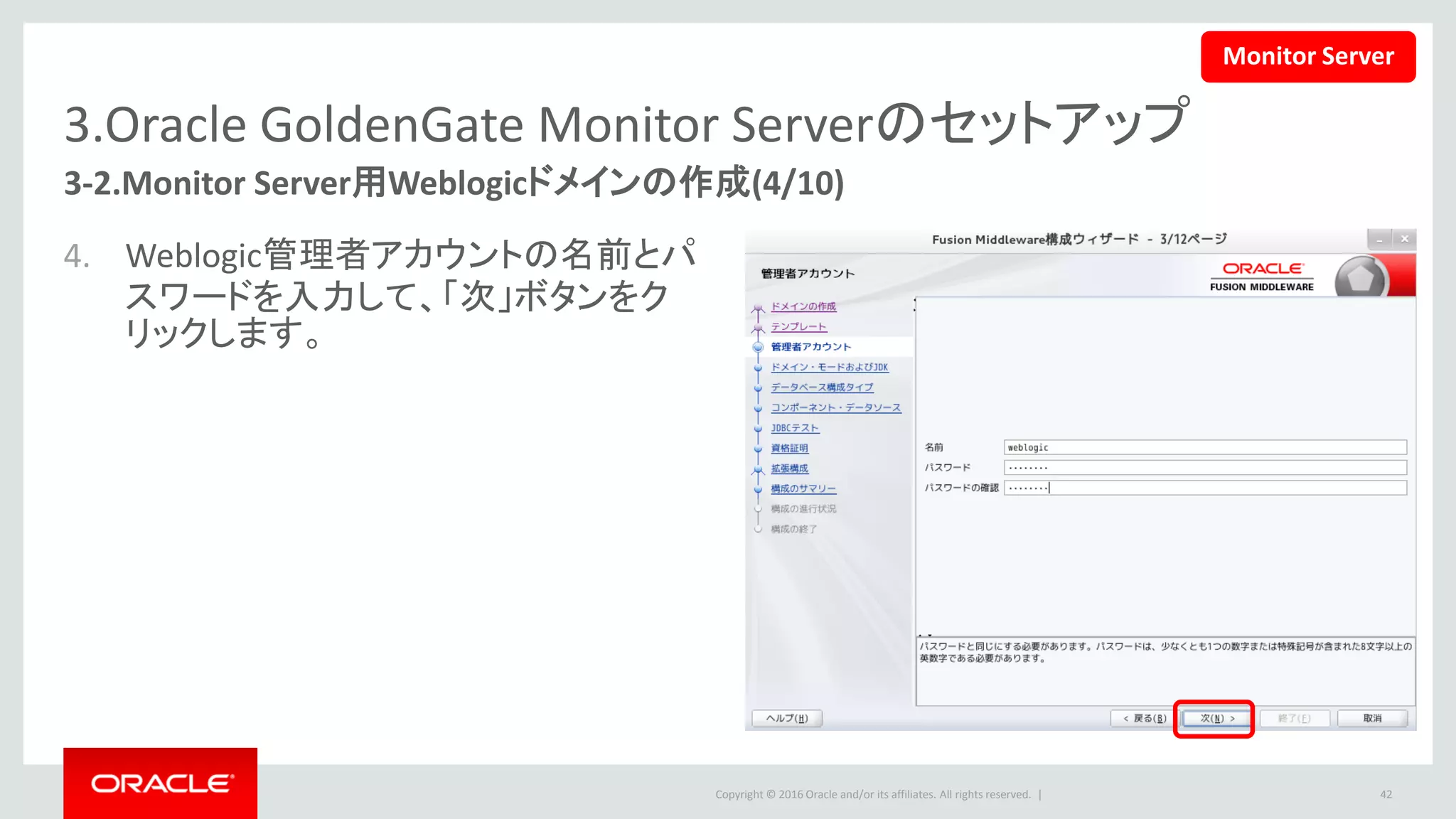
Task: Open the ドメインの作成 step link
Action: coord(803,306)
